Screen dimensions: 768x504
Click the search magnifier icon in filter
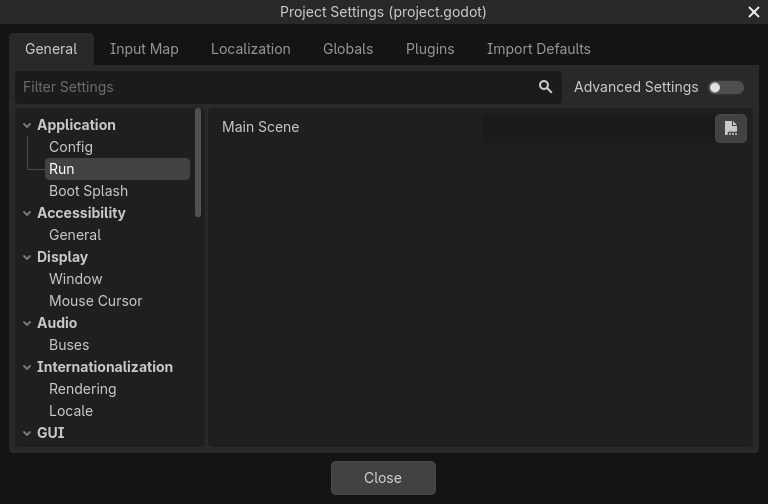click(x=545, y=87)
